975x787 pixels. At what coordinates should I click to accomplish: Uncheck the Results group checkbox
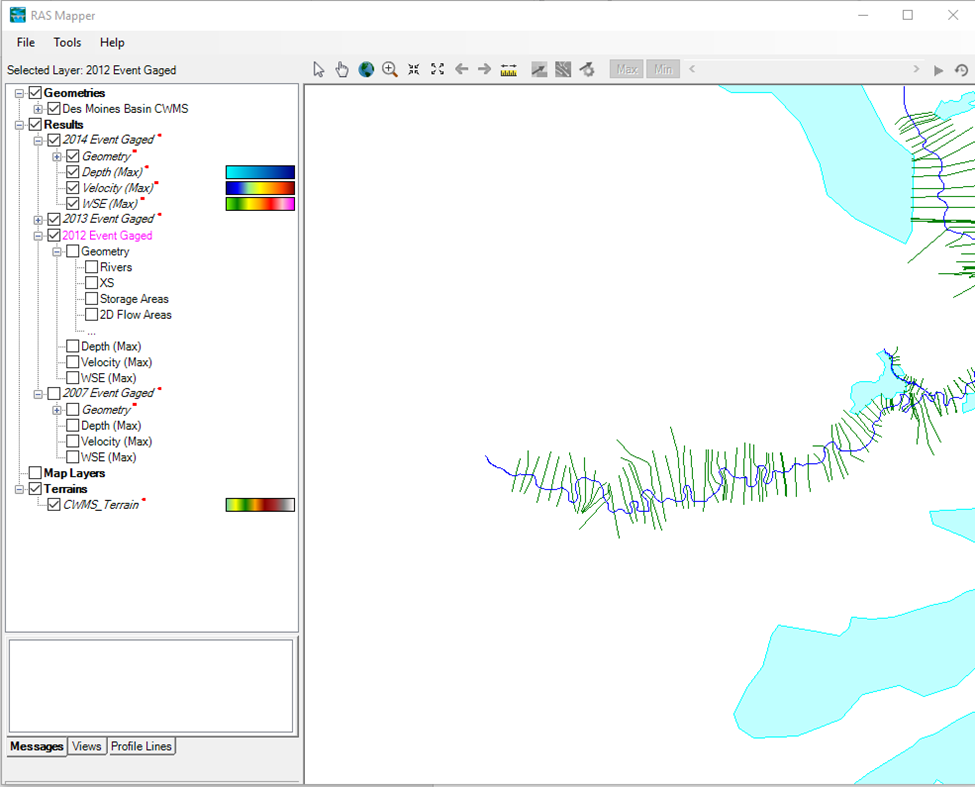(35, 124)
